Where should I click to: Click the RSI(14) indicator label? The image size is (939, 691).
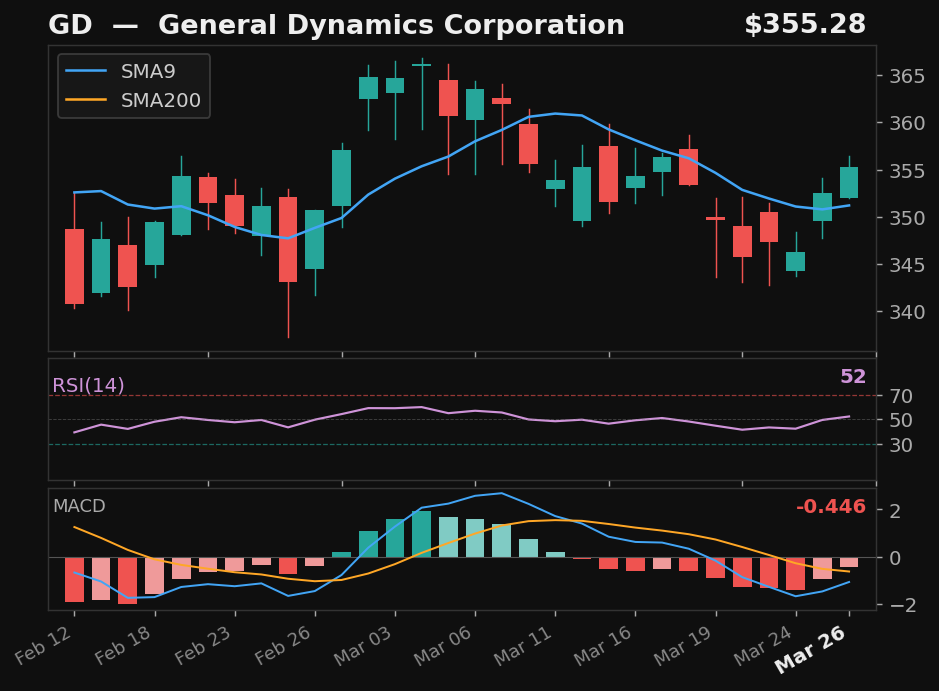(87, 383)
